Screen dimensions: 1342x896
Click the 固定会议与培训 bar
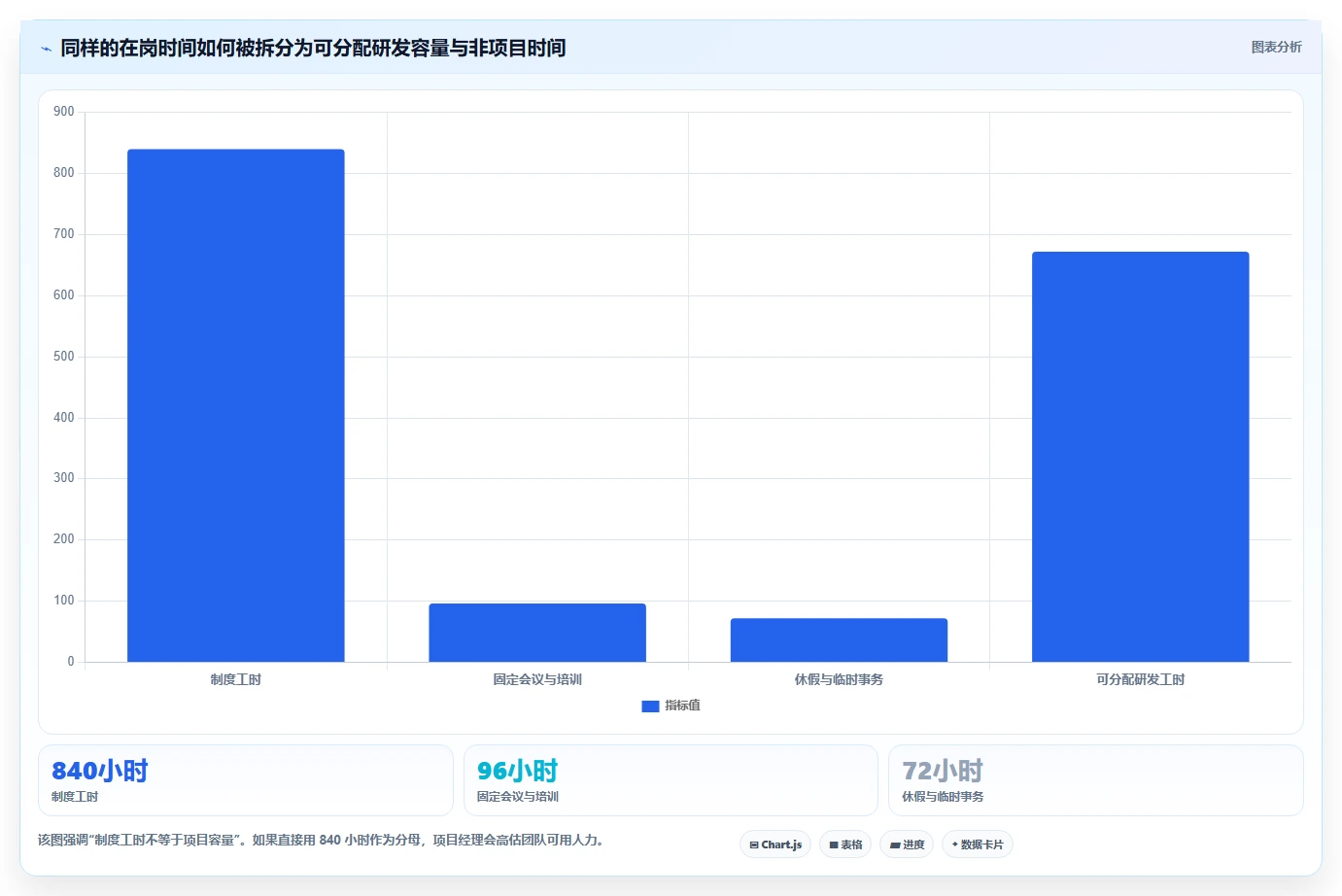537,633
